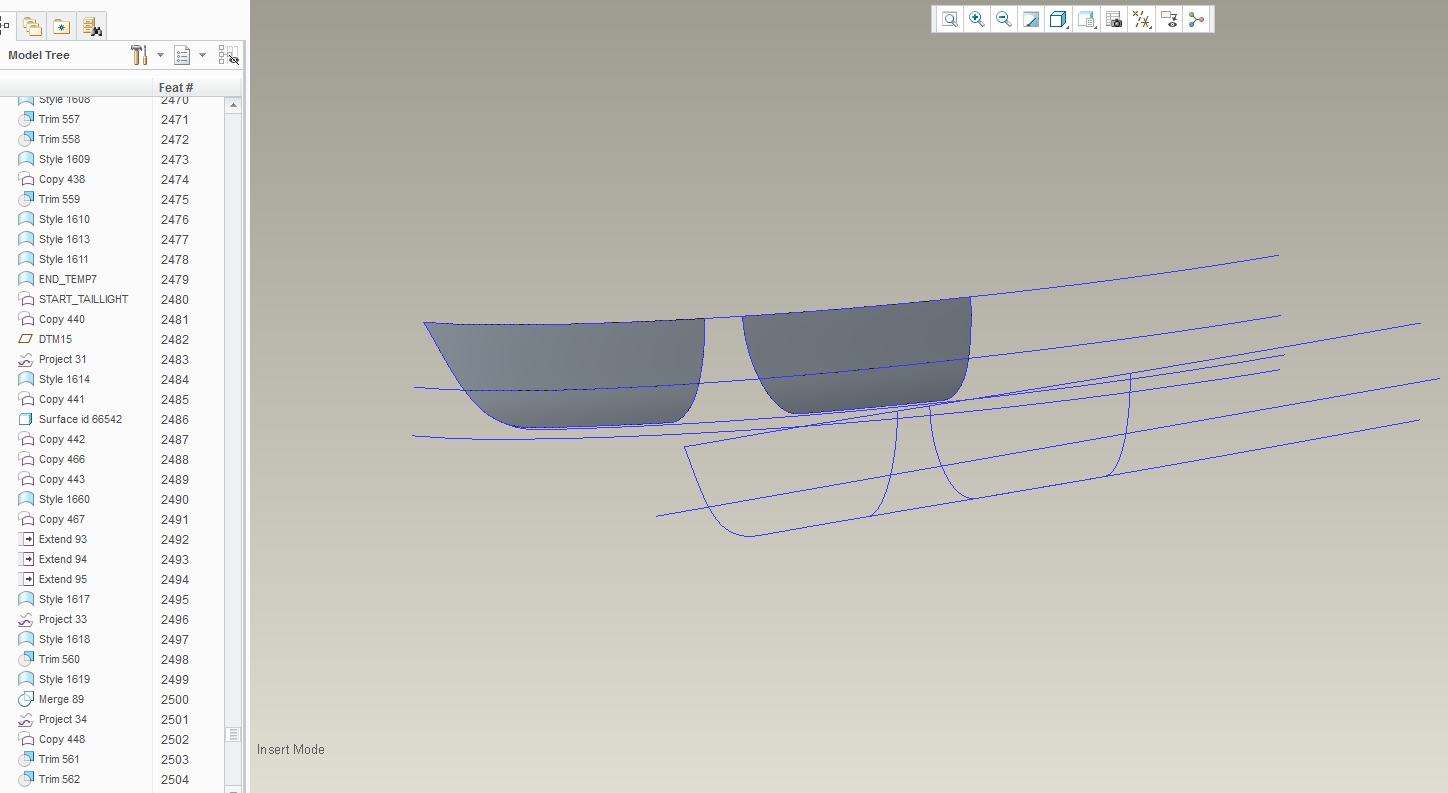Image resolution: width=1448 pixels, height=793 pixels.
Task: Select Copy 448 feature
Action: point(62,739)
